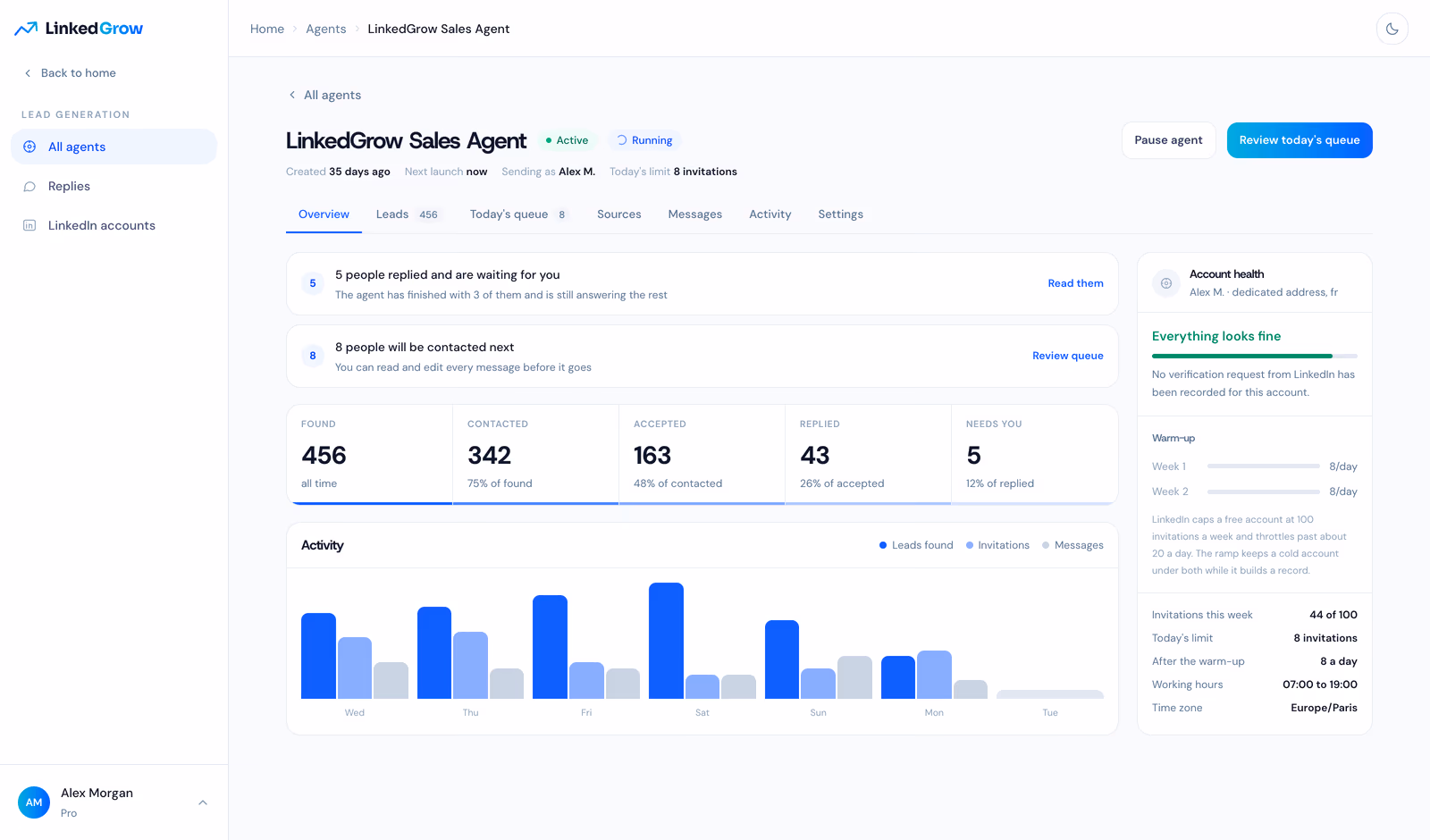Click the circled 5 replies badge

click(313, 283)
